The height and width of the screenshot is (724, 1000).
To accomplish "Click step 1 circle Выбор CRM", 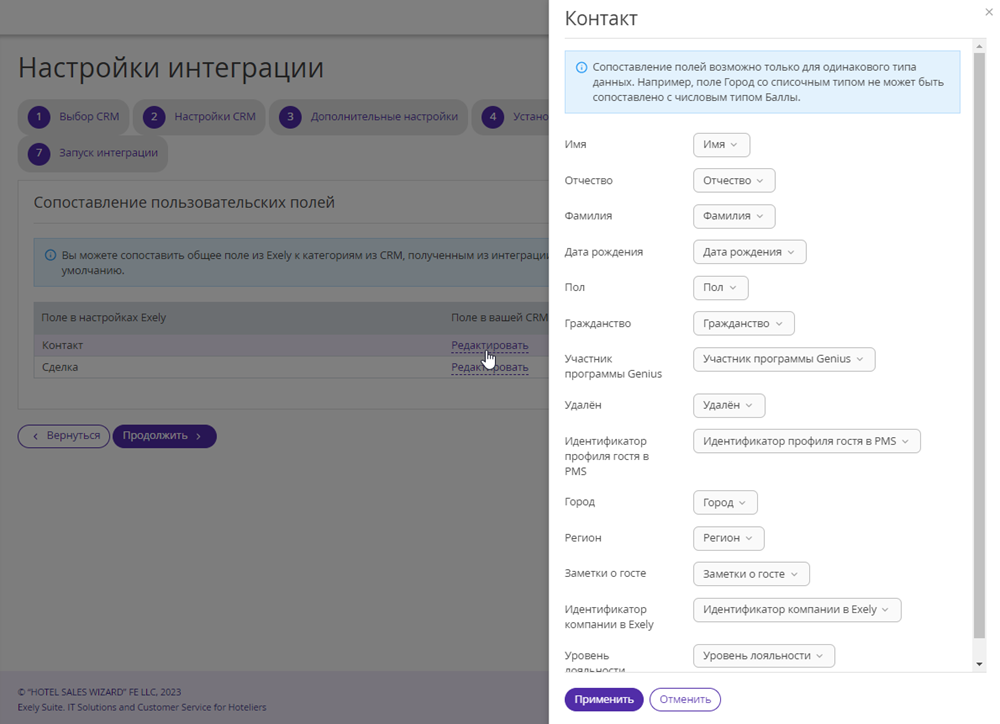I will tap(39, 117).
